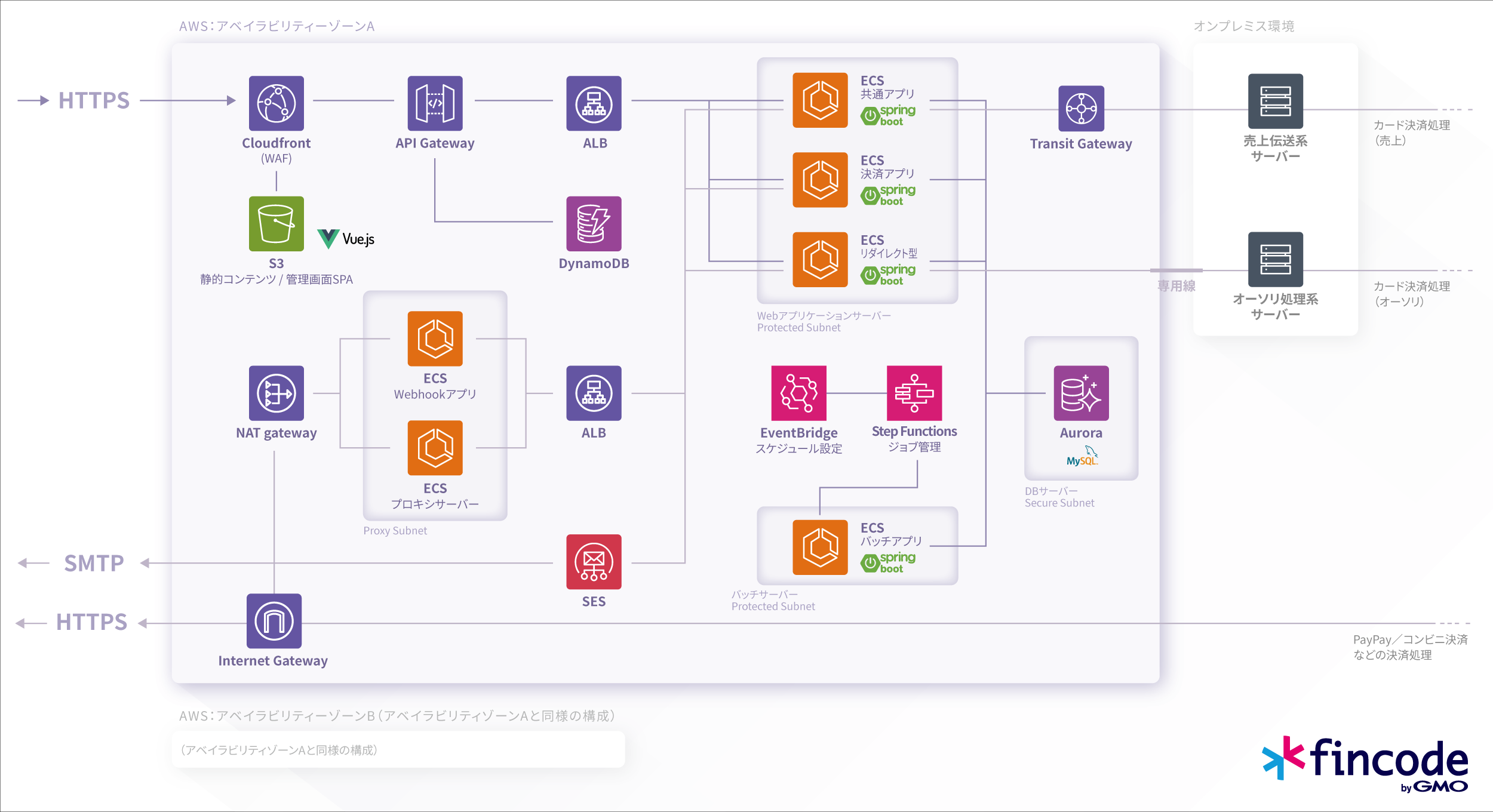Select the authorization processing server icon

(x=1275, y=260)
